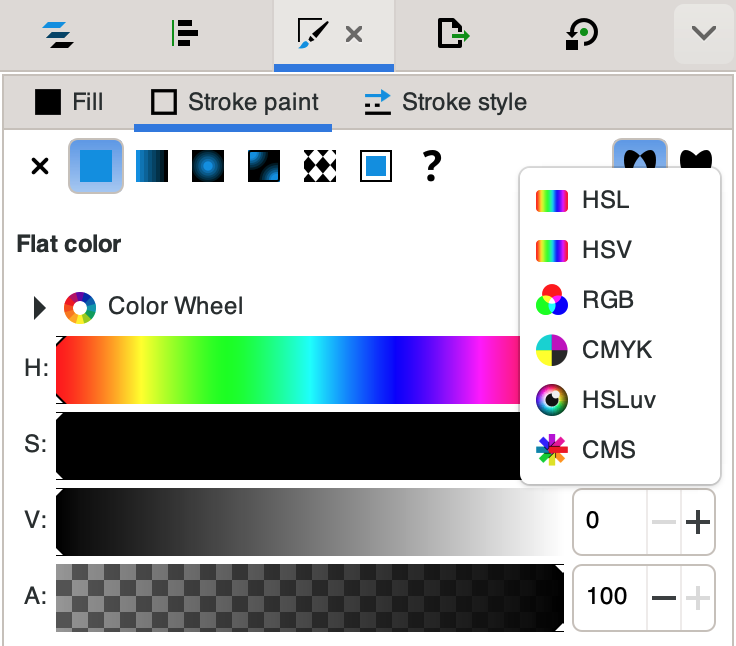Expand the panel tabs overflow chevron
This screenshot has height=646, width=736.
pos(704,34)
